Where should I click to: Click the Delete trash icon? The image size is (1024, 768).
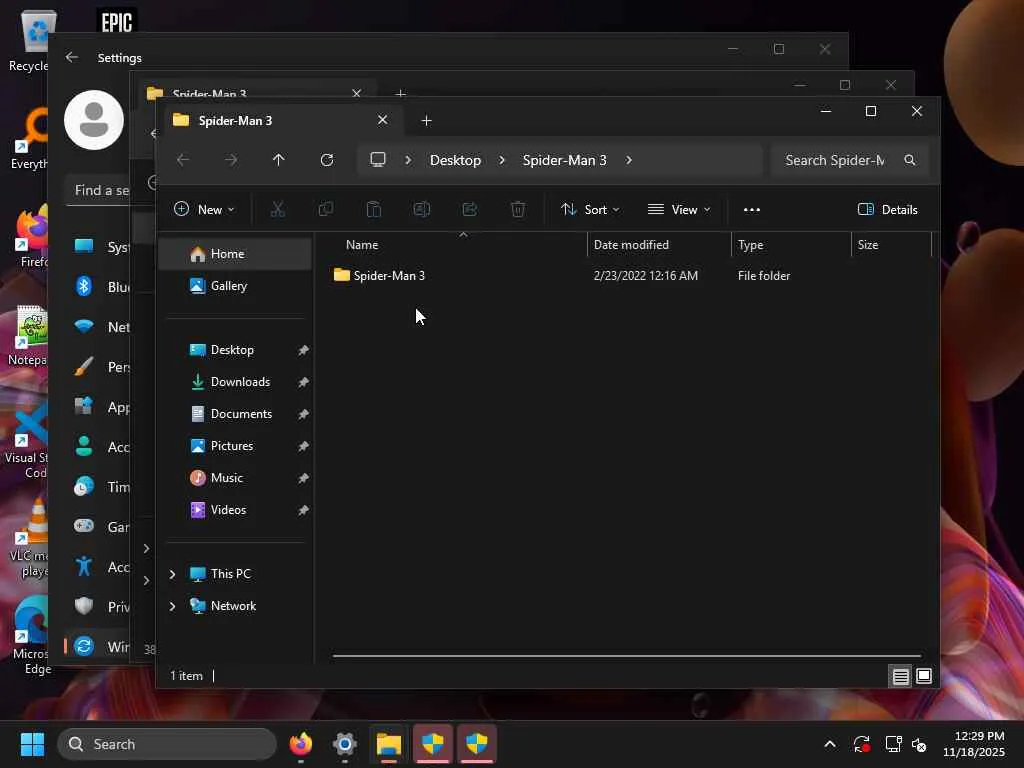(518, 209)
